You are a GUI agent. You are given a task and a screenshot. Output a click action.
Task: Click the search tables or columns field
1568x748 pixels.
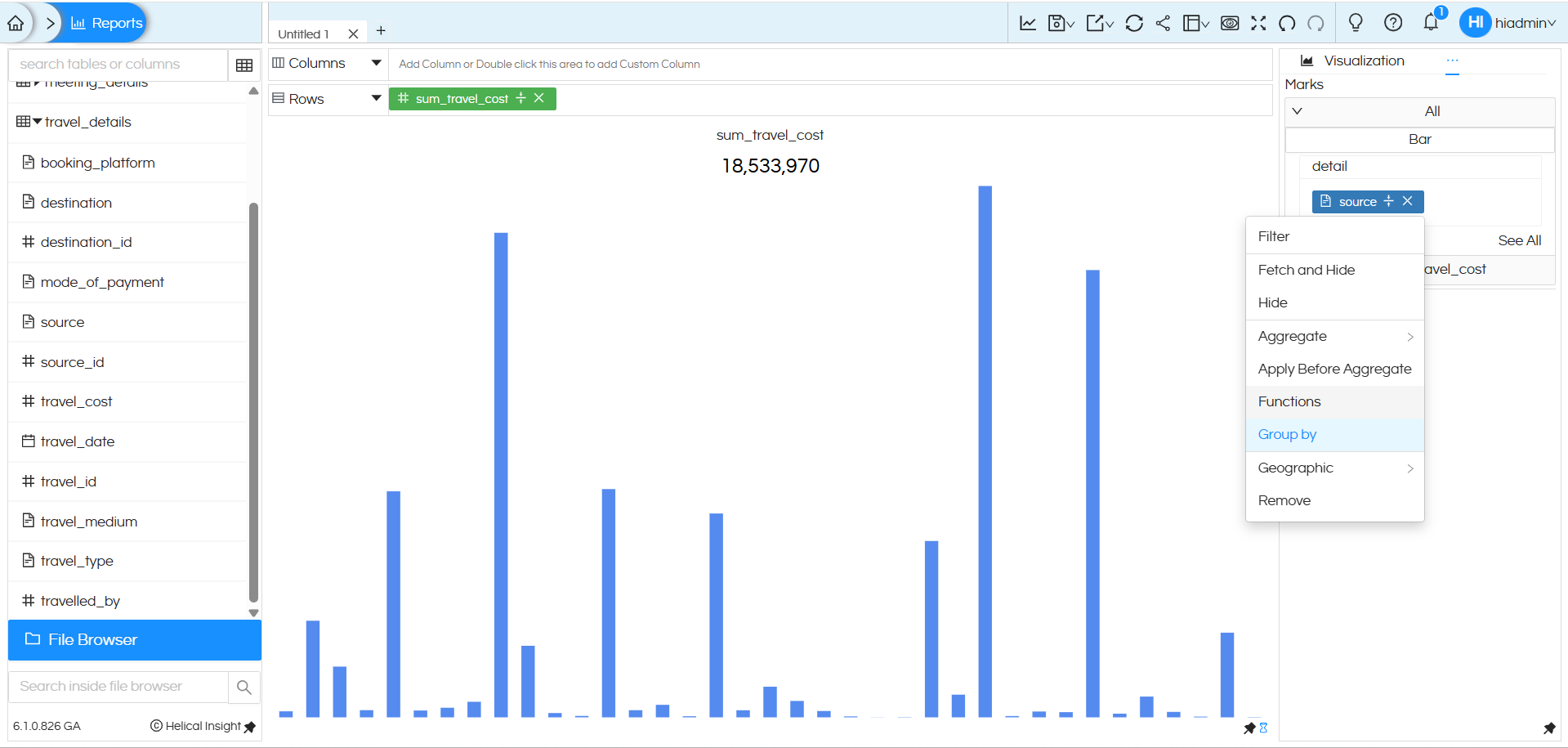tap(114, 64)
